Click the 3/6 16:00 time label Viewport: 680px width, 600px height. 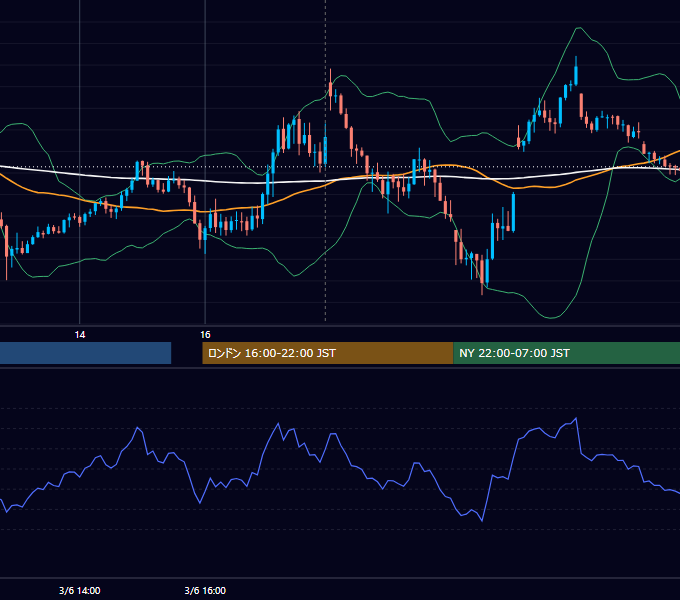click(x=205, y=590)
